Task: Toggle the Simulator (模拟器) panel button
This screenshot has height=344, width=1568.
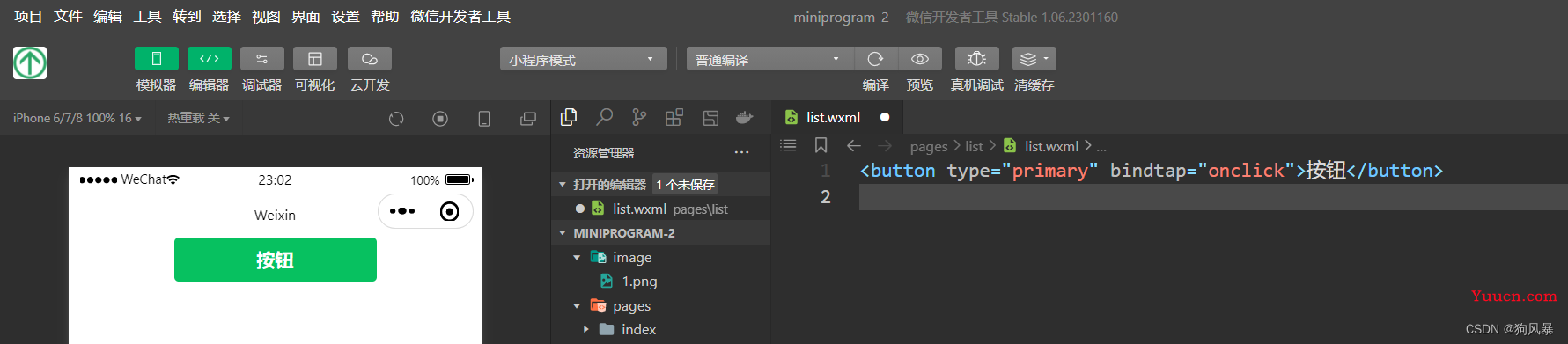Action: (x=156, y=59)
